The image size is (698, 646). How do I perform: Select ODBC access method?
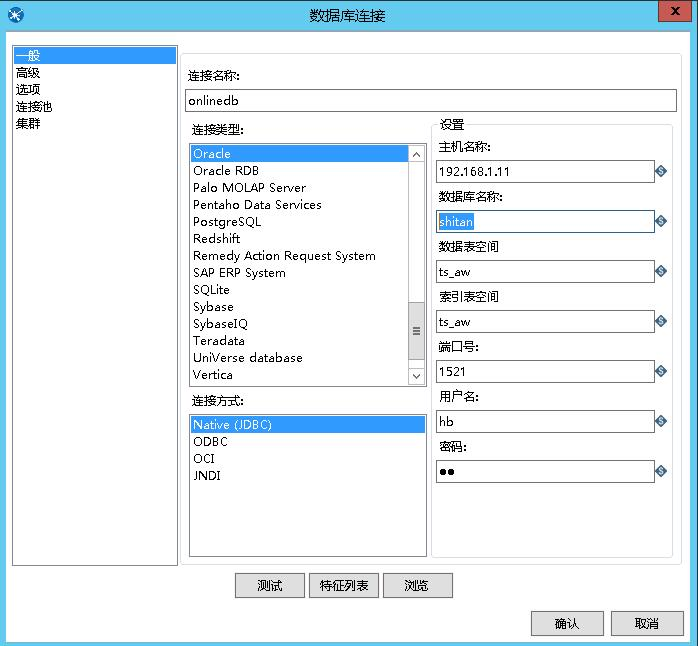tap(308, 442)
